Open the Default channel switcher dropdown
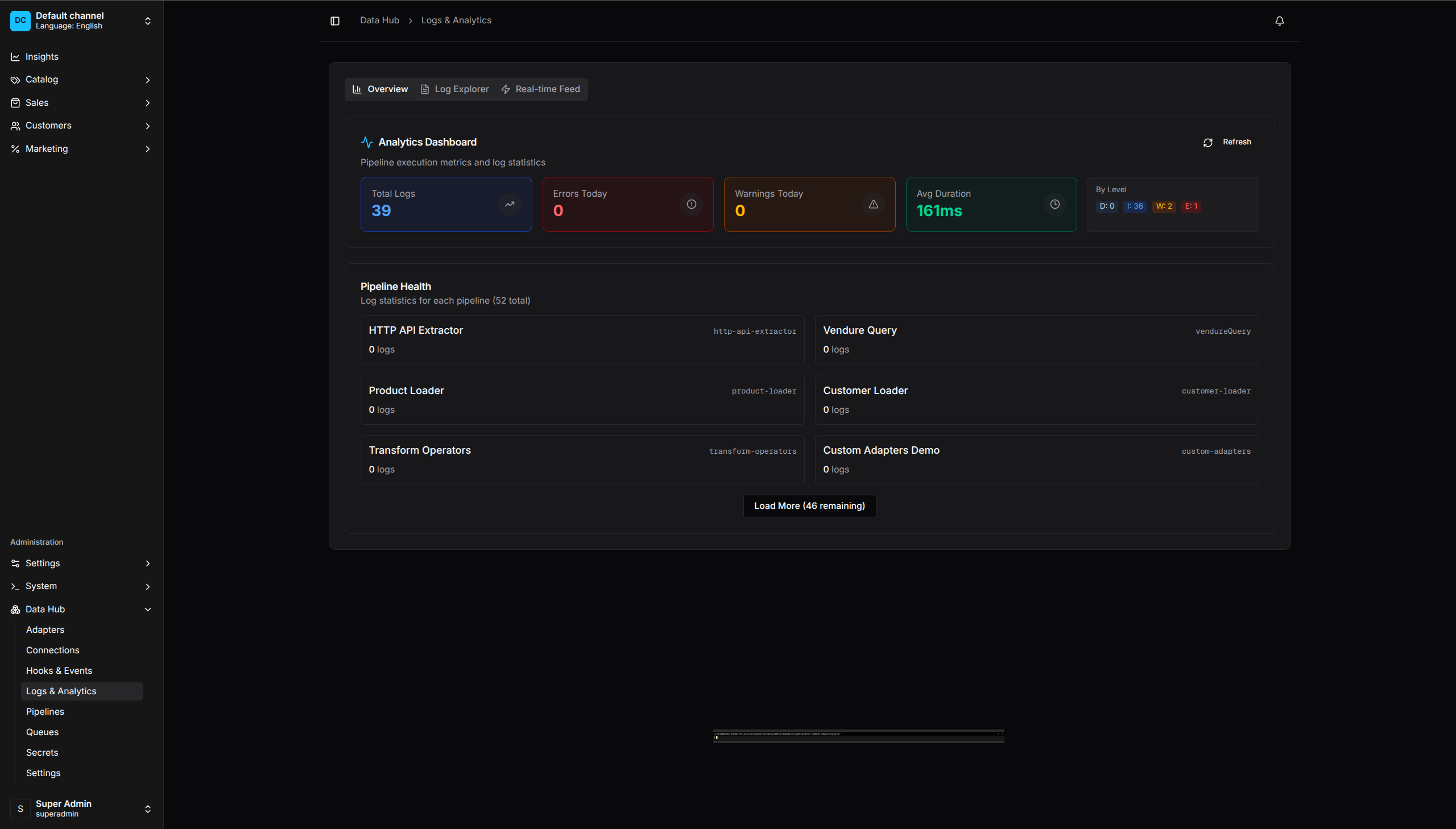The height and width of the screenshot is (829, 1456). point(147,21)
